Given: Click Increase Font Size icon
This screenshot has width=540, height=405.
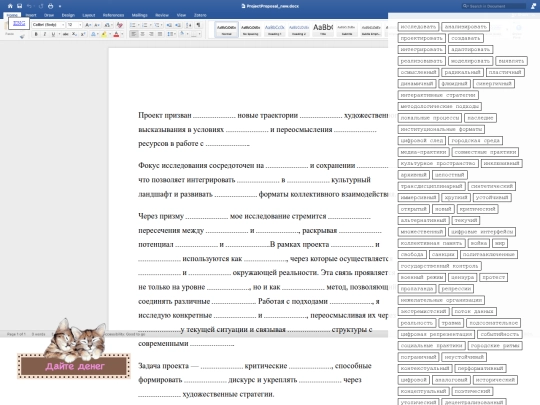Looking at the screenshot, I should [x=88, y=25].
